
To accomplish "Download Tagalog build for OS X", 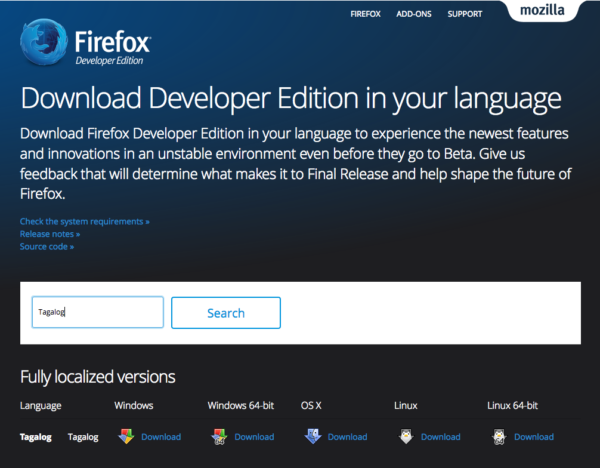I will pos(347,437).
